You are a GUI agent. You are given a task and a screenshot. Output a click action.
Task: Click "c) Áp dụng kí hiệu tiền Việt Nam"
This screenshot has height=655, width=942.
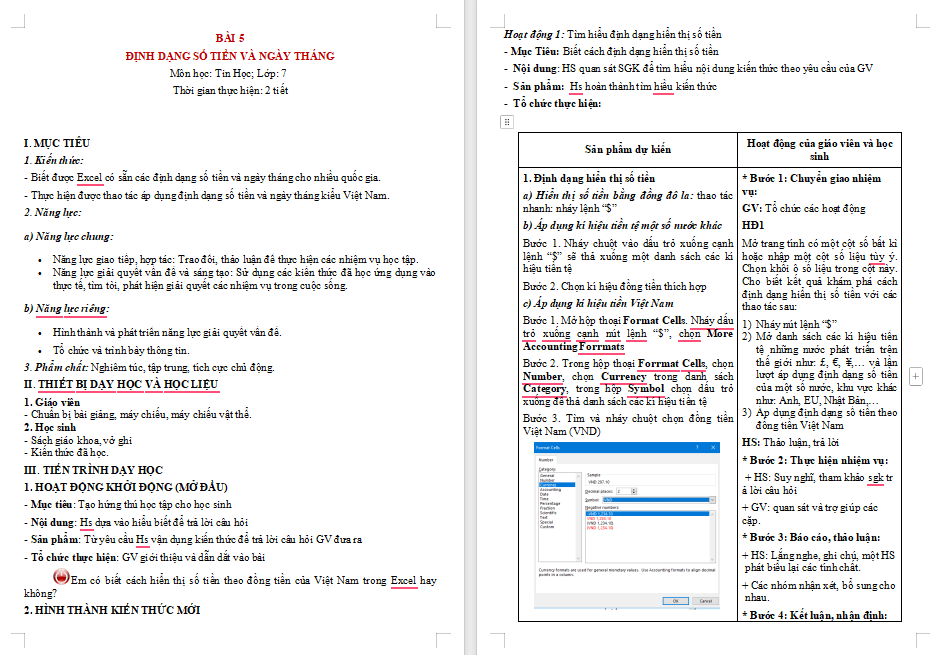[x=598, y=303]
